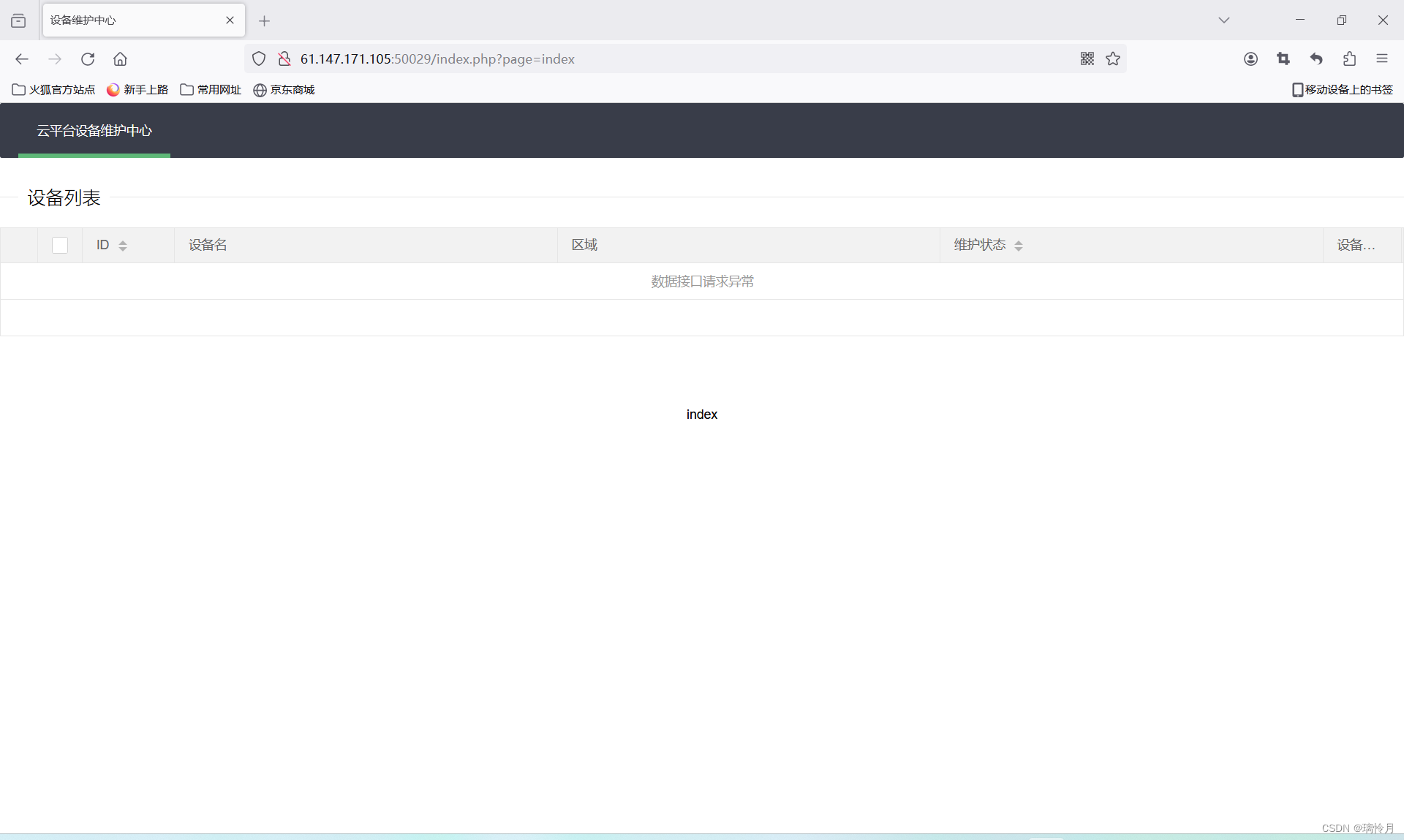Bookmark this page with the star
Viewport: 1404px width, 840px height.
pos(1113,59)
